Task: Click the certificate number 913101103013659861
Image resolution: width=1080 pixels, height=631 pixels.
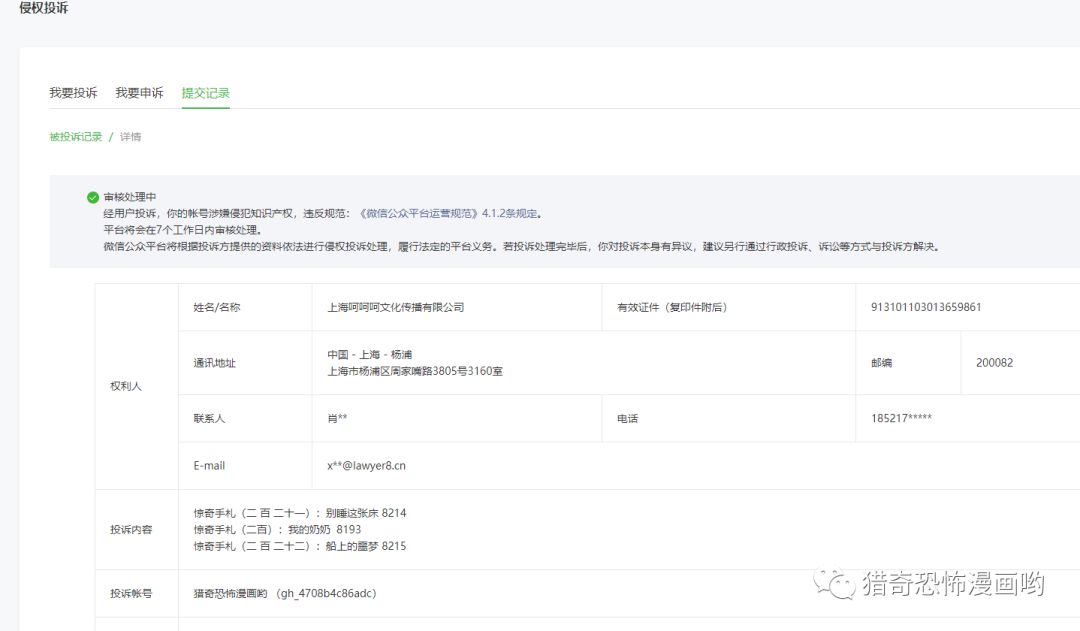Action: point(926,307)
